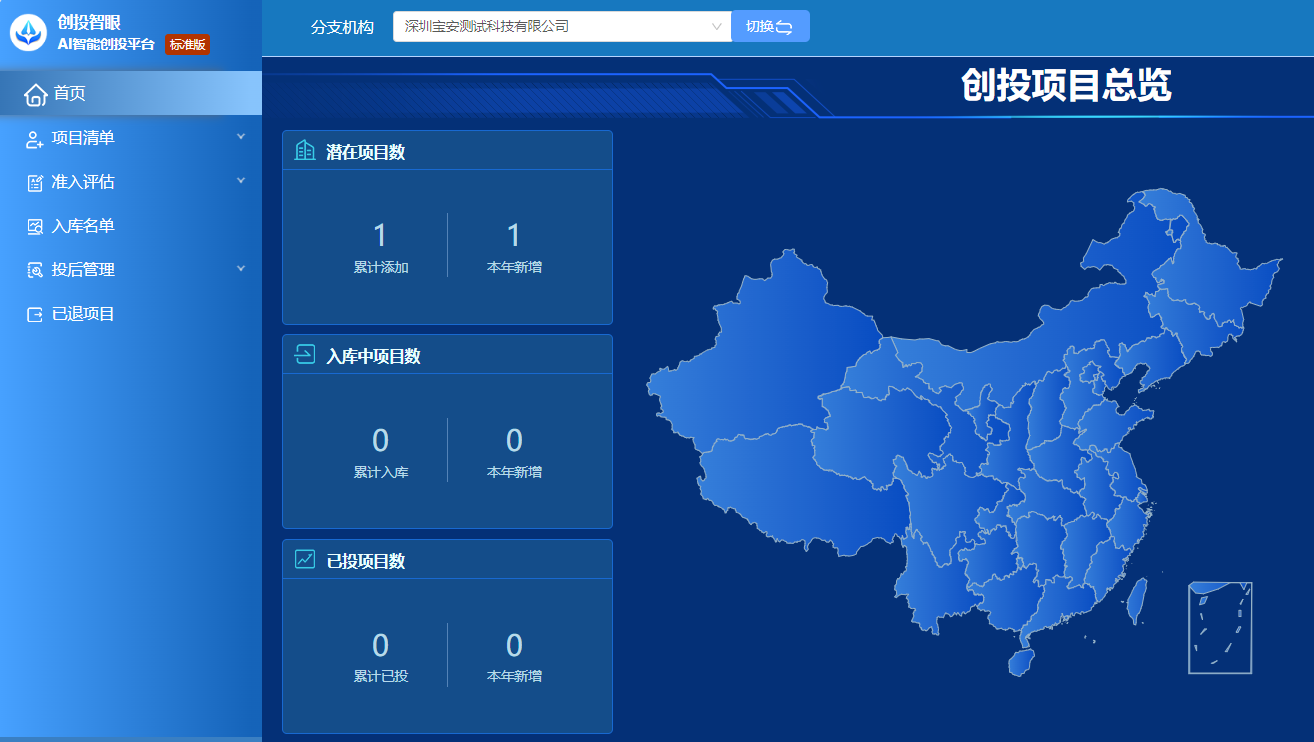Click the chart icon on 已投项目数 card
The image size is (1314, 742).
305,560
